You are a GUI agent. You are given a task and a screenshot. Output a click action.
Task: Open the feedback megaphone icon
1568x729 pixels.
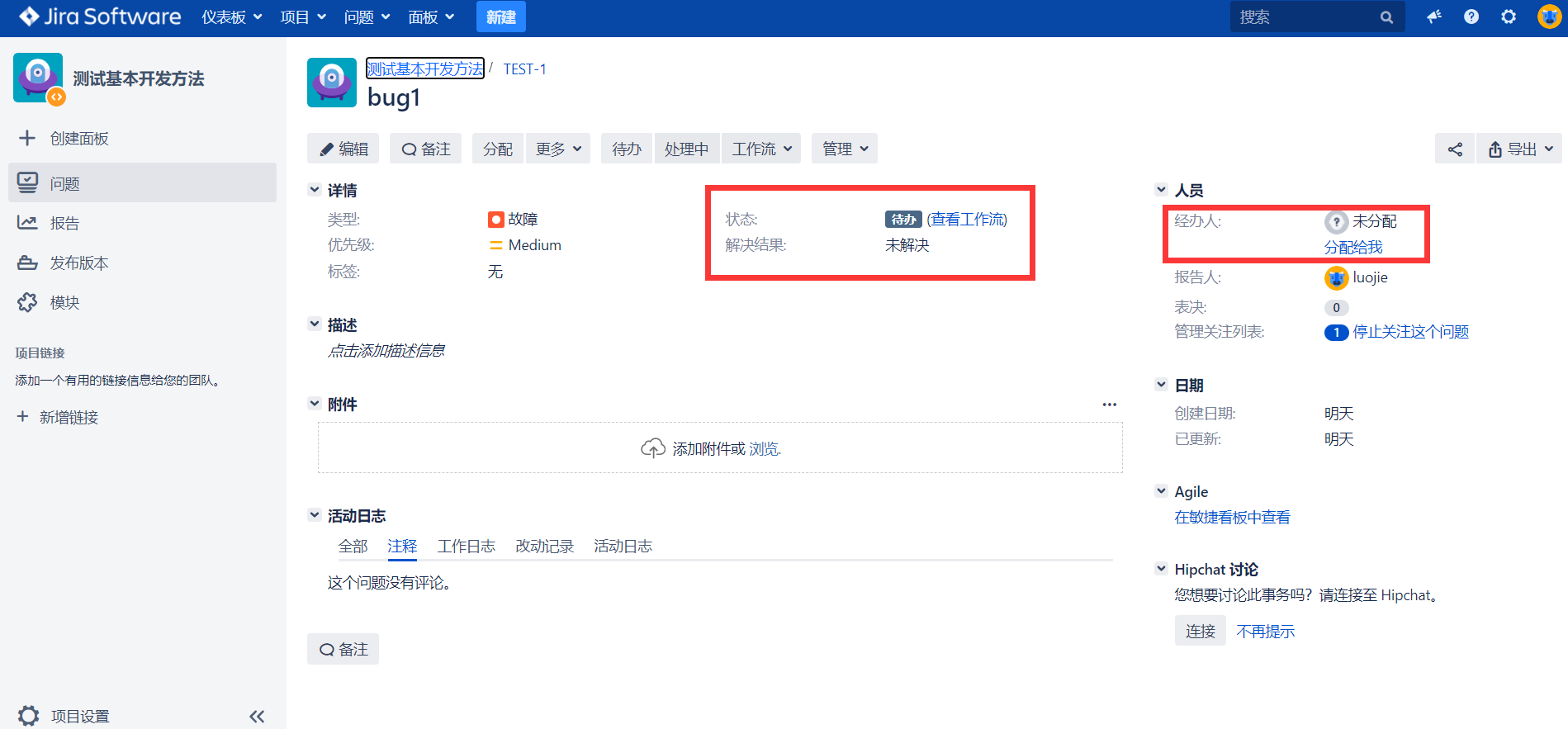pyautogui.click(x=1433, y=17)
